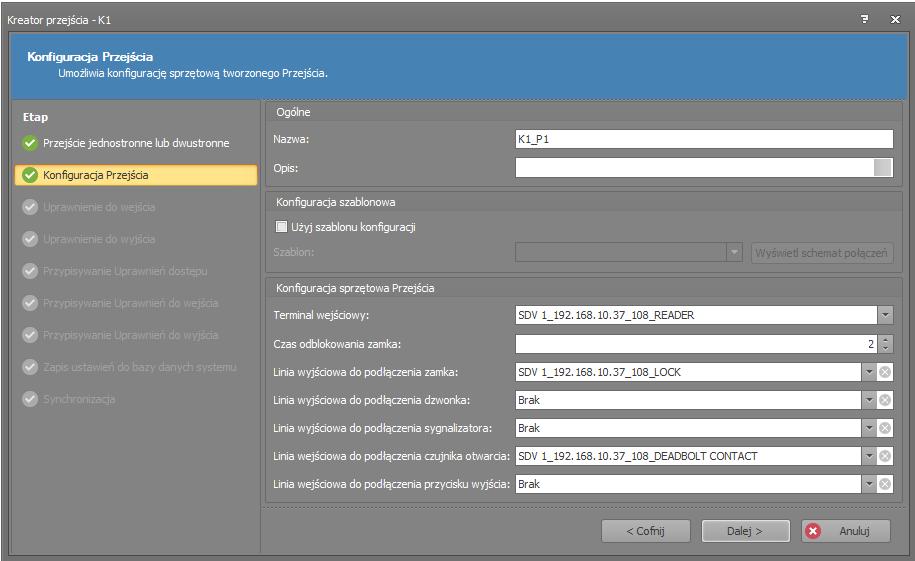Click check icon beside Synchronizacja step

[x=30, y=399]
